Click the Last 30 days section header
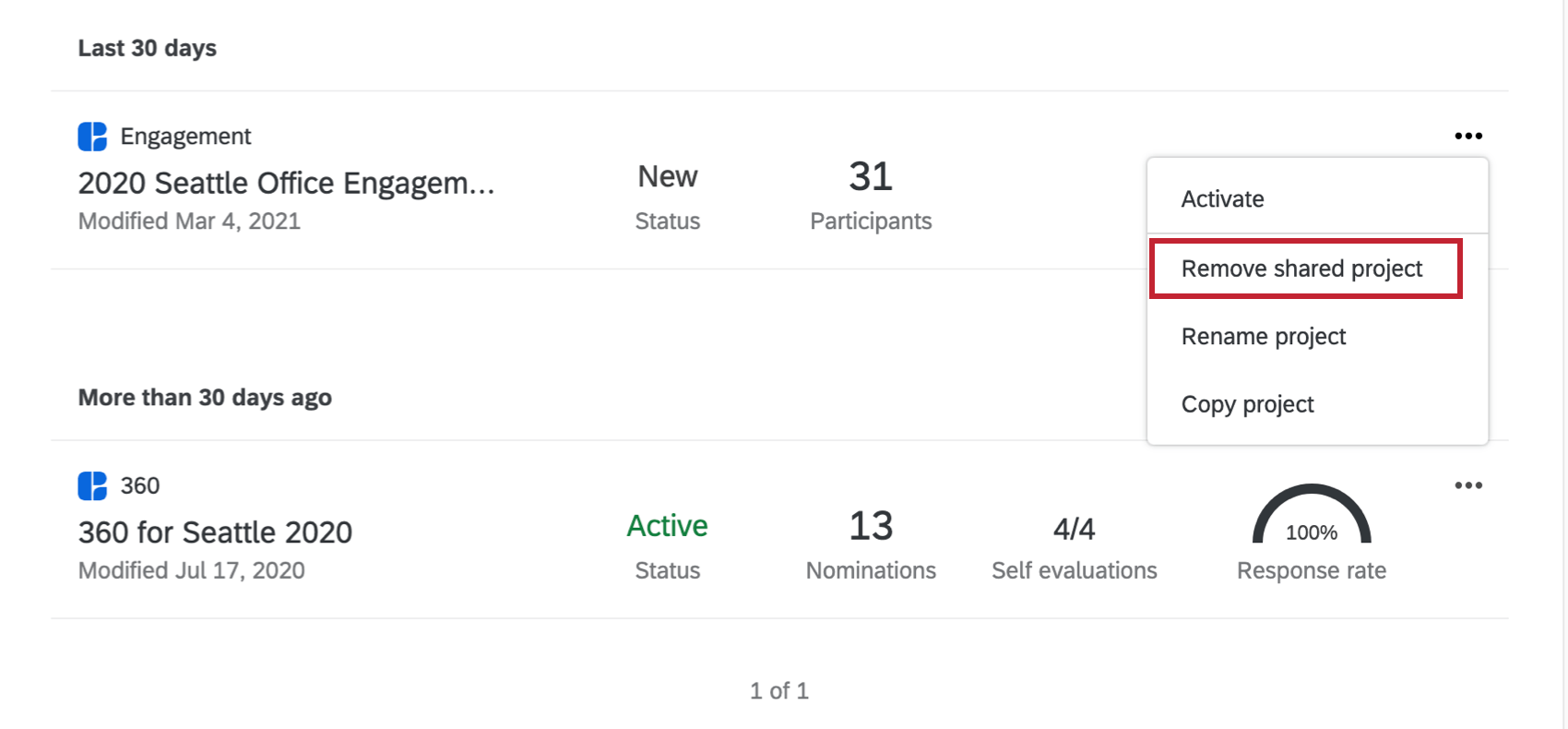This screenshot has height=729, width=1568. 148,48
